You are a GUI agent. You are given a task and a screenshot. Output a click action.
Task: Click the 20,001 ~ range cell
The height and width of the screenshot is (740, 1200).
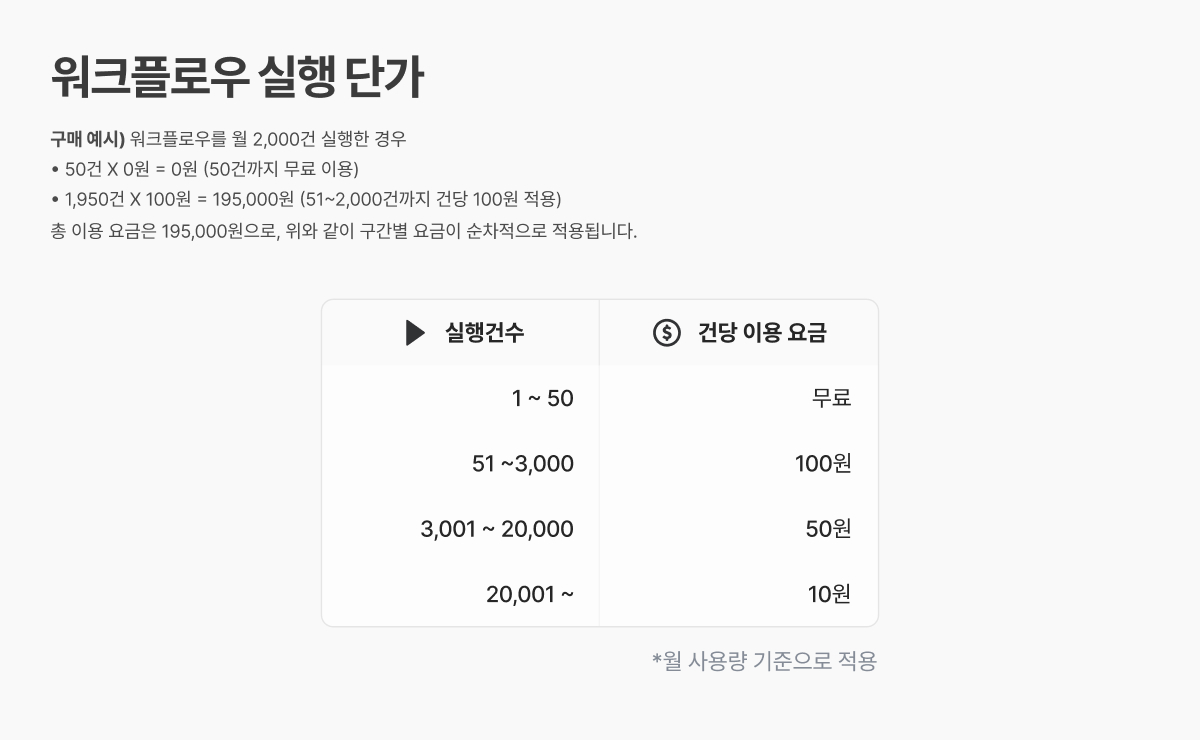click(x=530, y=594)
